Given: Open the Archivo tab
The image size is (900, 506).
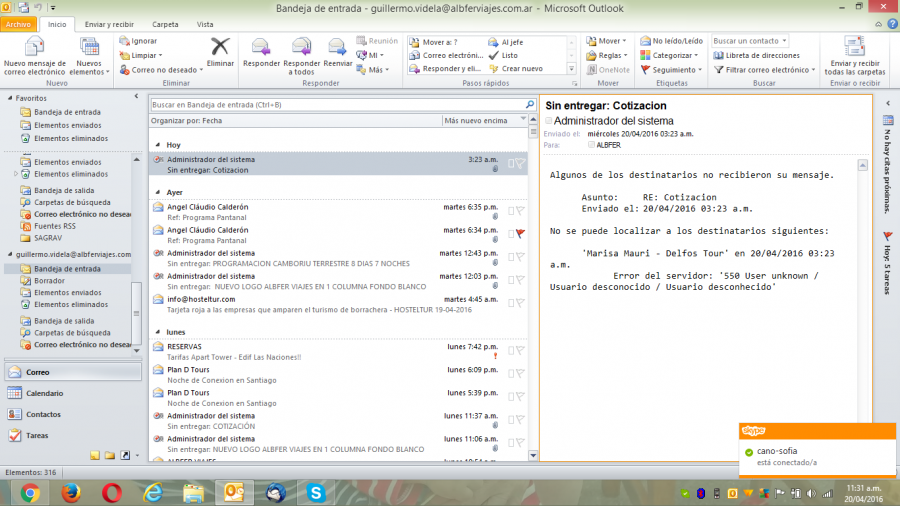Looking at the screenshot, I should 18,24.
